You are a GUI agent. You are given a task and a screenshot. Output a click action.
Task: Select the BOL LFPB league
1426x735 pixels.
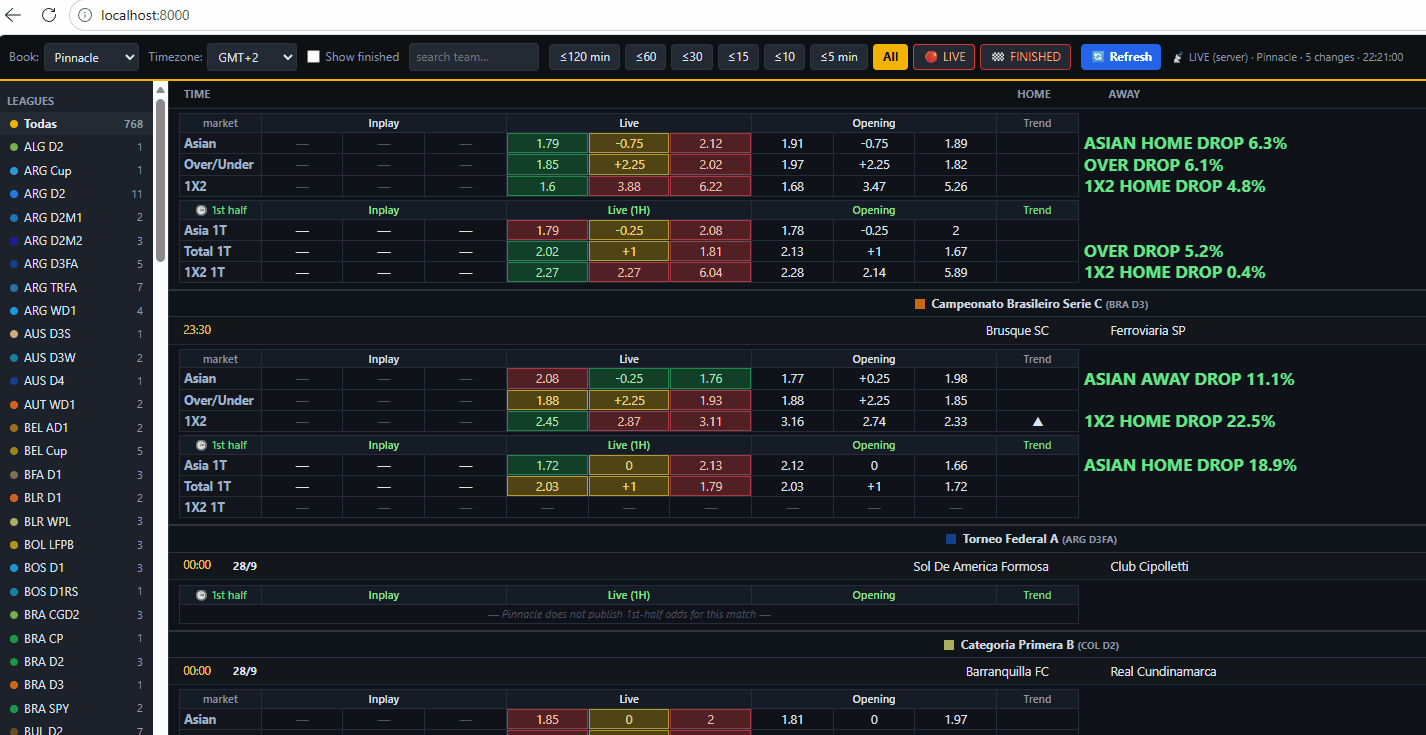(x=77, y=545)
